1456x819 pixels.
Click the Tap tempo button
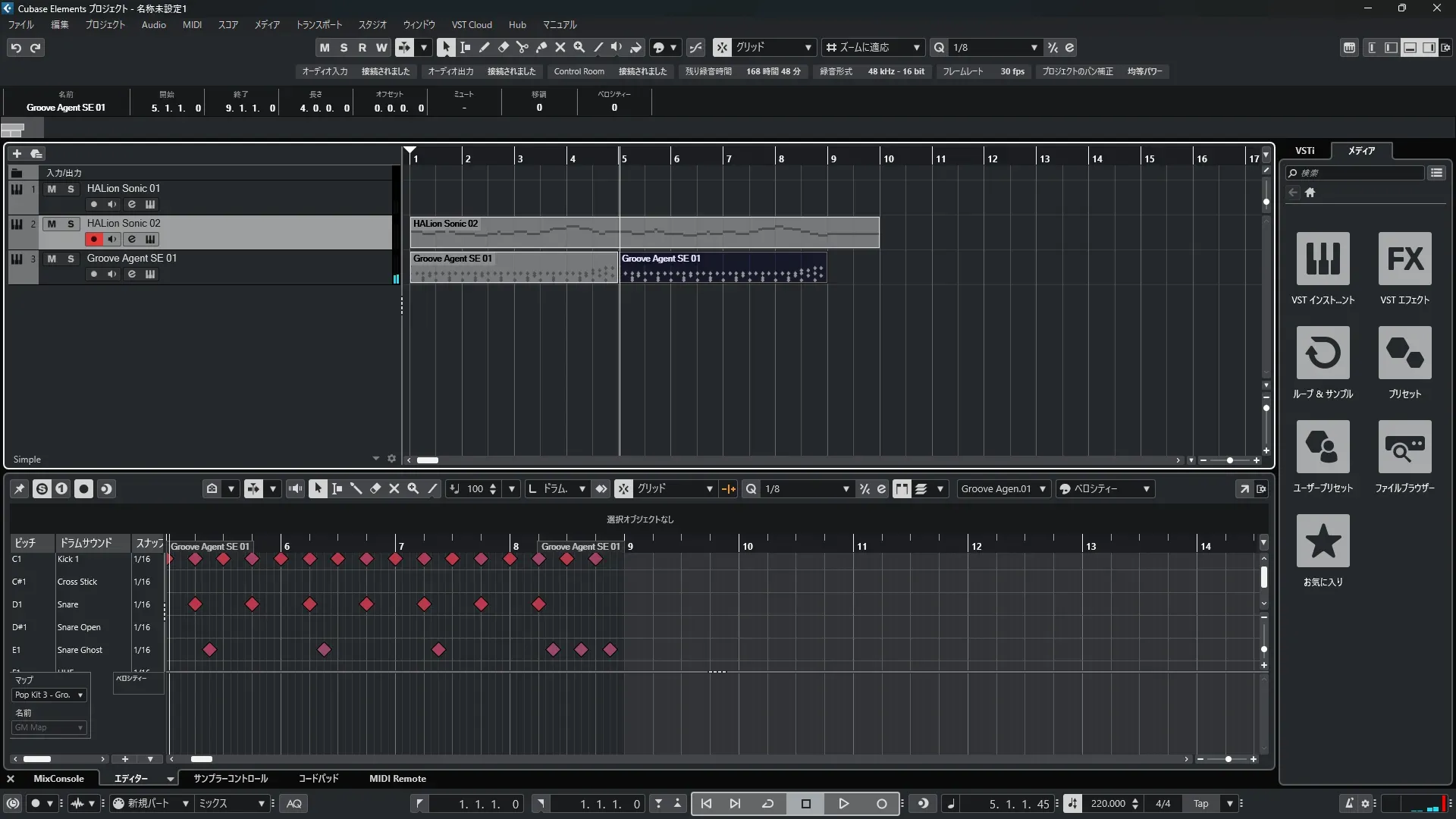[1200, 804]
